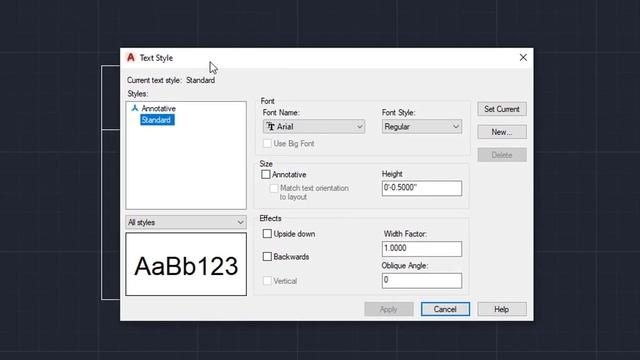Click the Width Factor input field
Image resolution: width=640 pixels, height=360 pixels.
click(x=422, y=249)
